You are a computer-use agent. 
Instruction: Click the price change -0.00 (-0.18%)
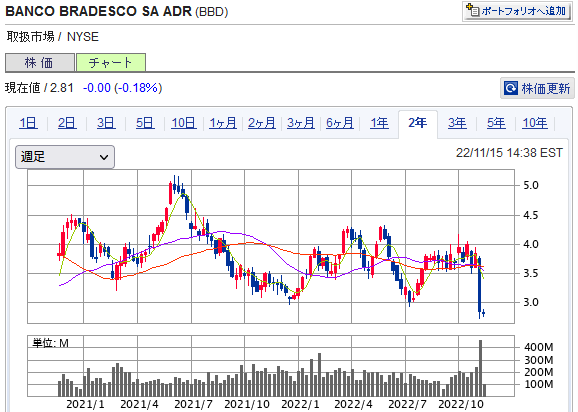(122, 88)
